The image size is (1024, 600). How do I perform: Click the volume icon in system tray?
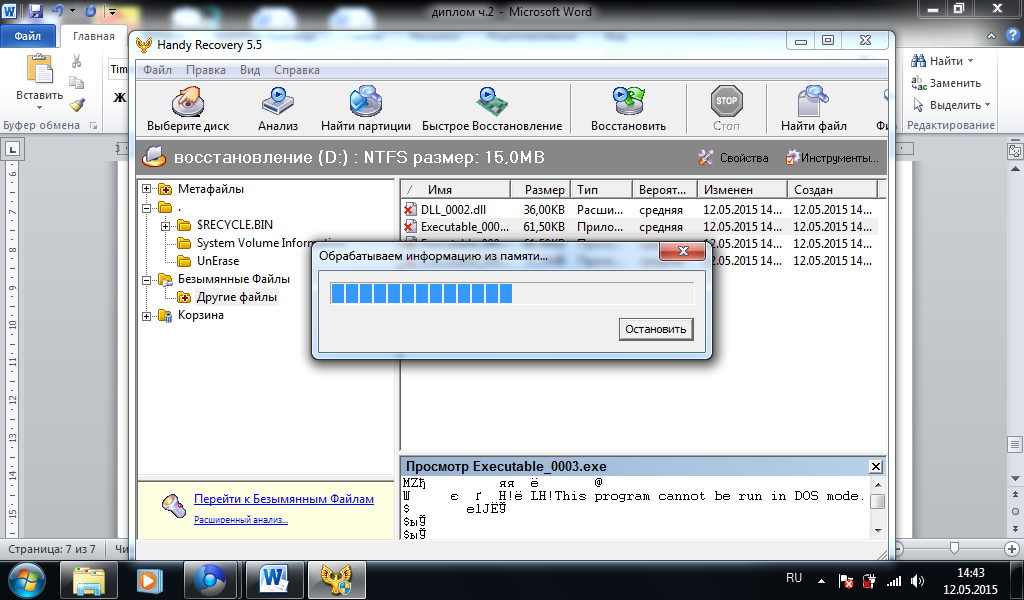pyautogui.click(x=918, y=580)
